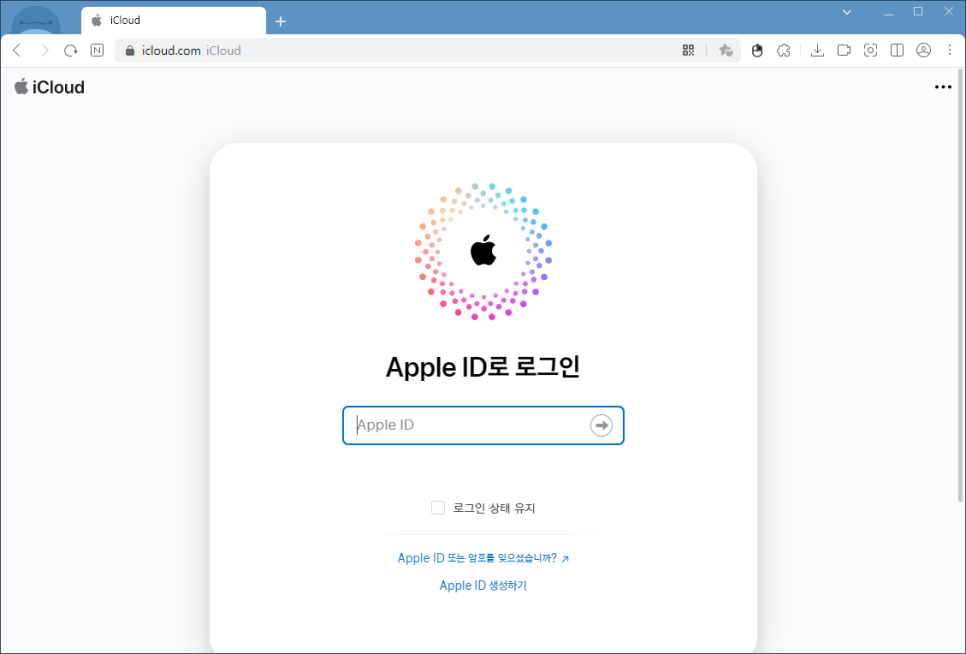Click the iCloud logo in page header

pos(49,87)
